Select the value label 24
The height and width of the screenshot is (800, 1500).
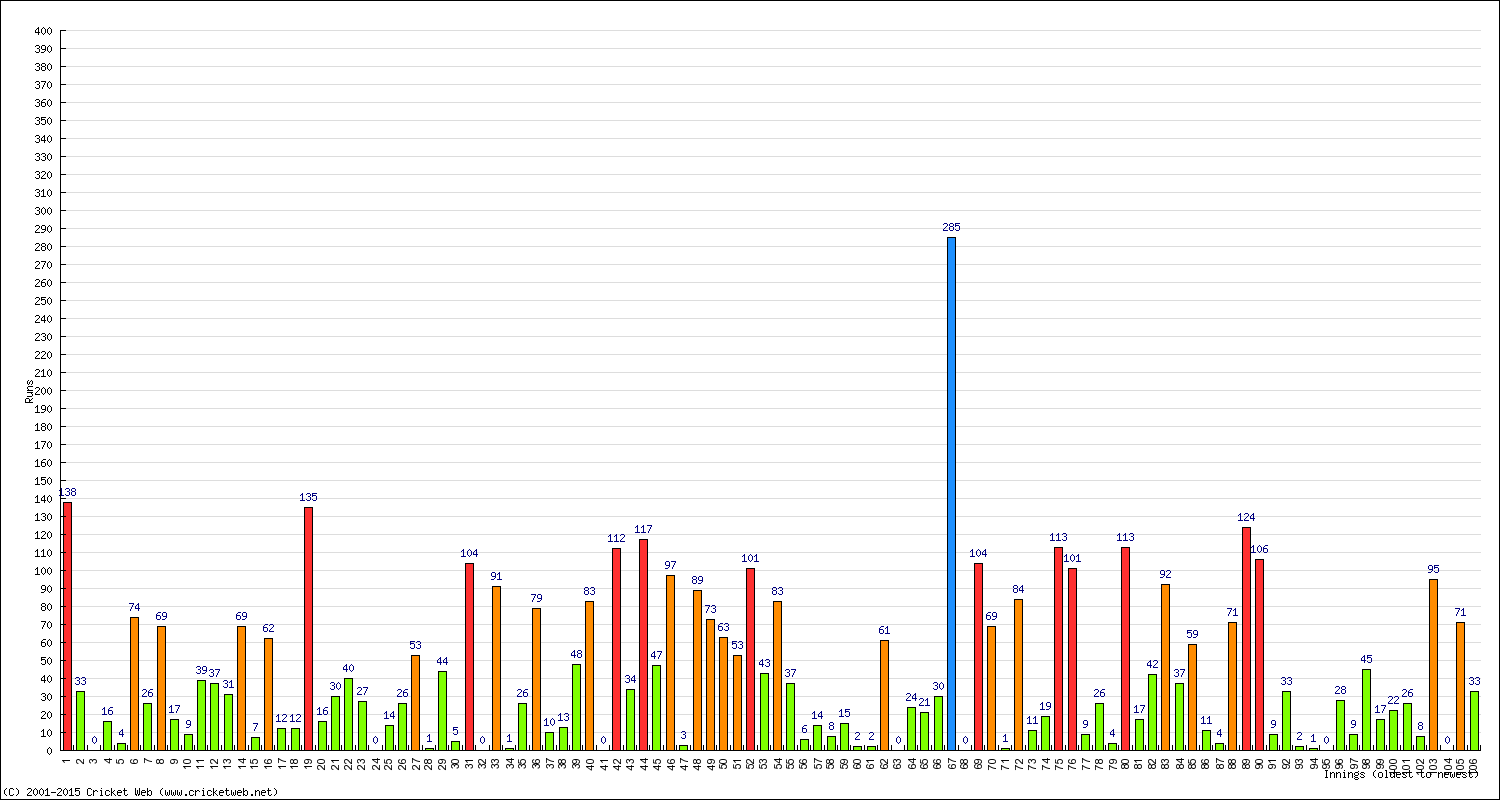pos(911,697)
